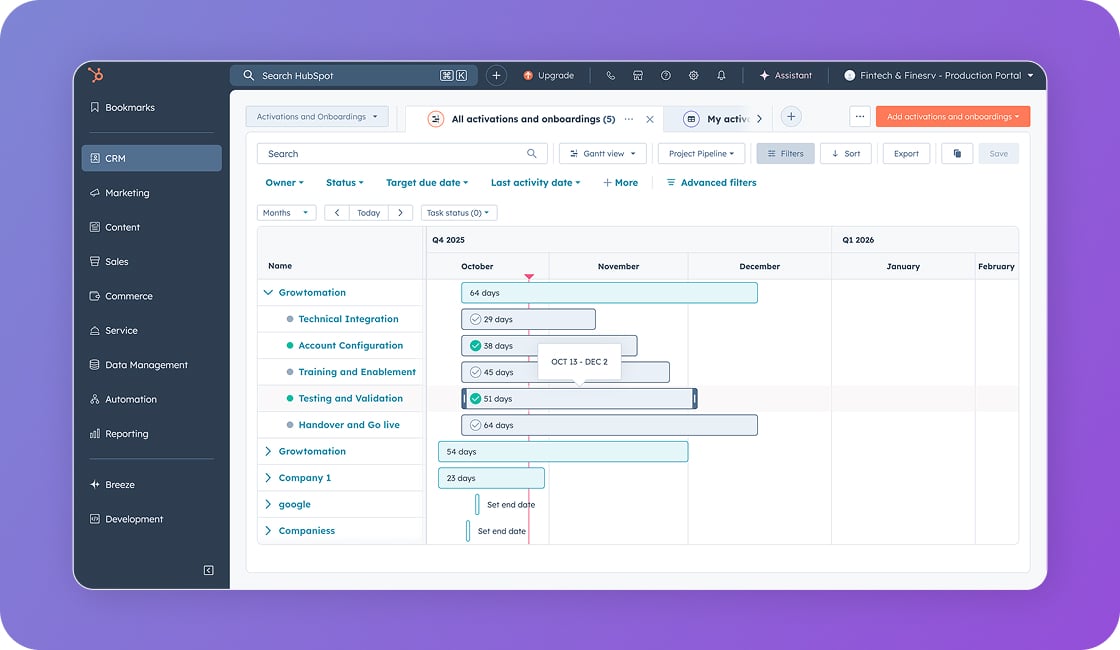Screen dimensions: 1120x650
Task: Click the right handle of Testing bar
Action: click(x=695, y=399)
